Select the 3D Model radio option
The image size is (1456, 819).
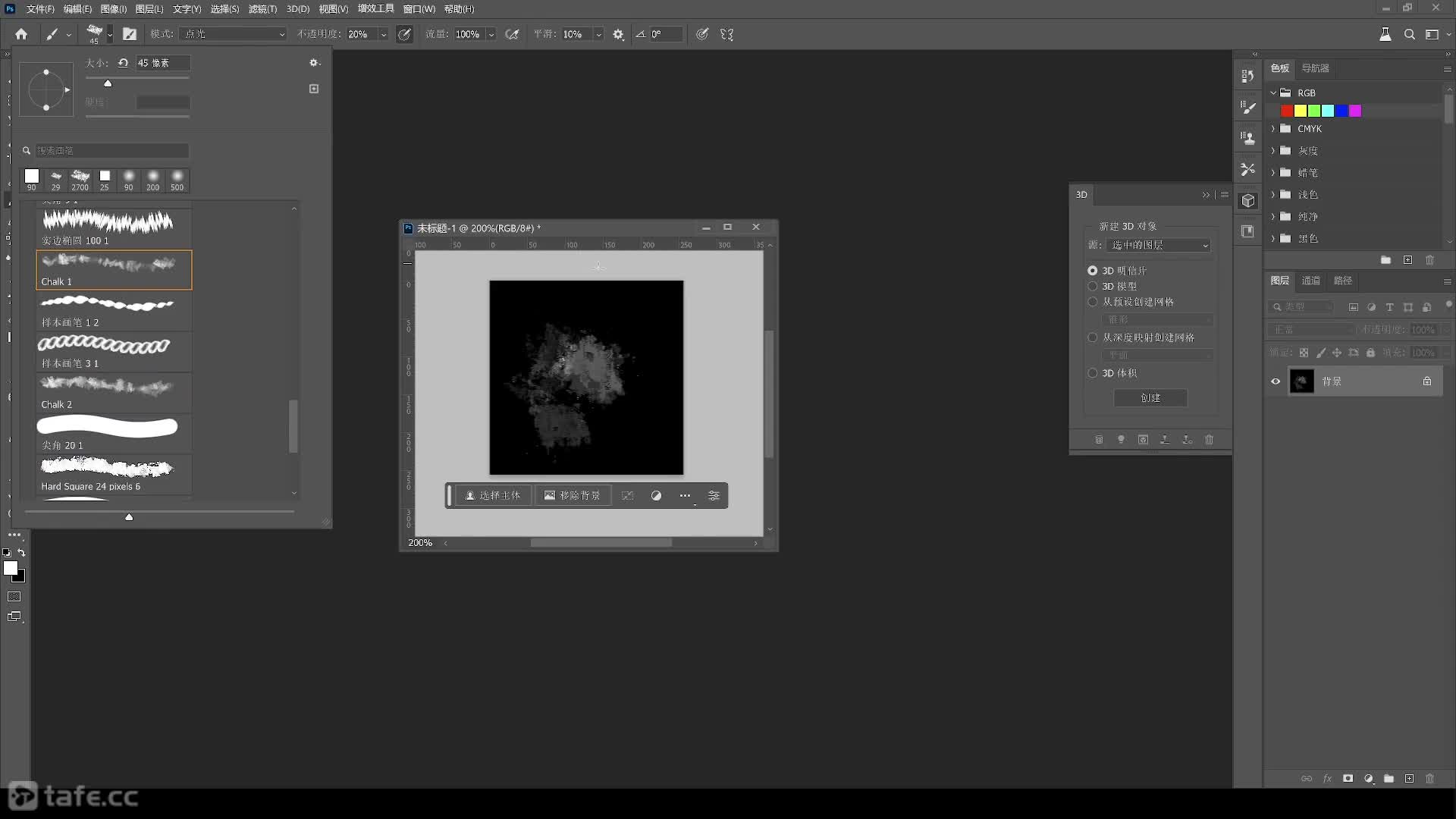coord(1092,287)
